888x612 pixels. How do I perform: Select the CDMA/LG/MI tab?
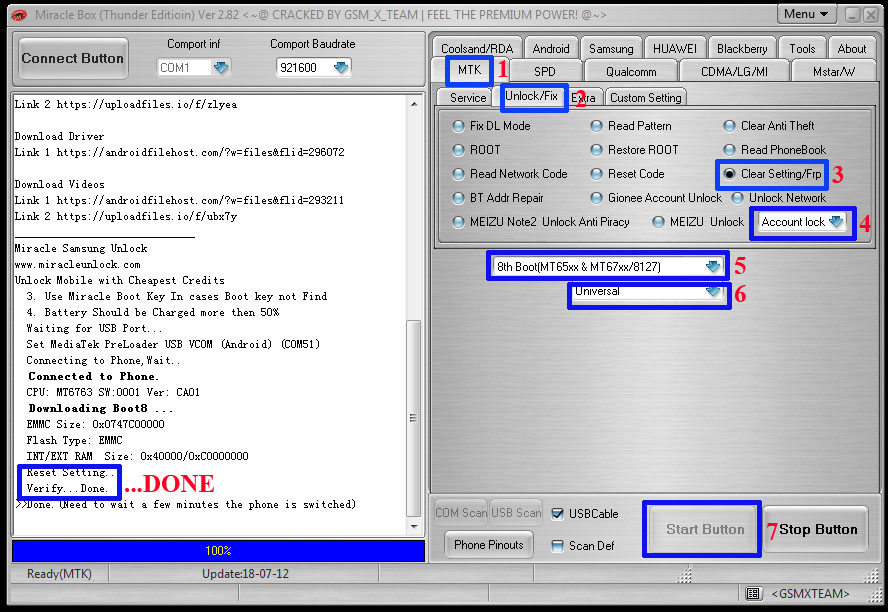click(734, 72)
